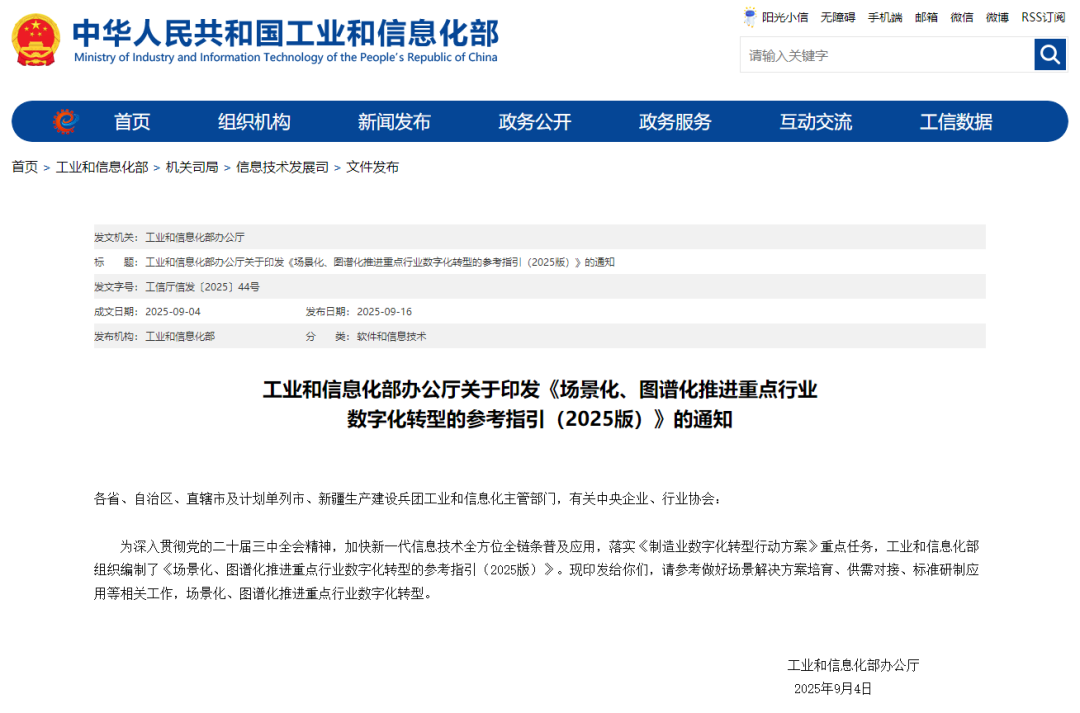Image resolution: width=1080 pixels, height=713 pixels.
Task: Click the signing date 2025年9月4日
Action: [833, 688]
